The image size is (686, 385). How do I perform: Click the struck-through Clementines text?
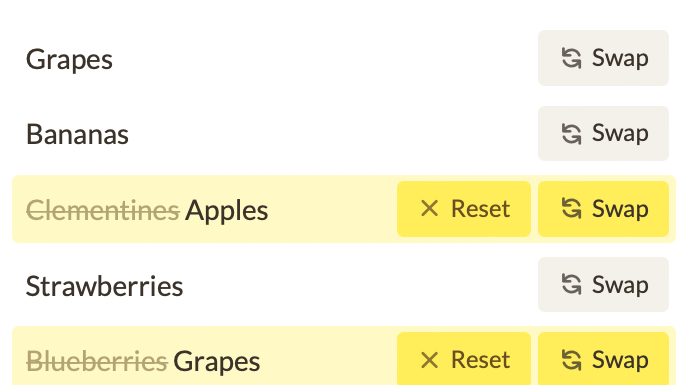tap(103, 210)
